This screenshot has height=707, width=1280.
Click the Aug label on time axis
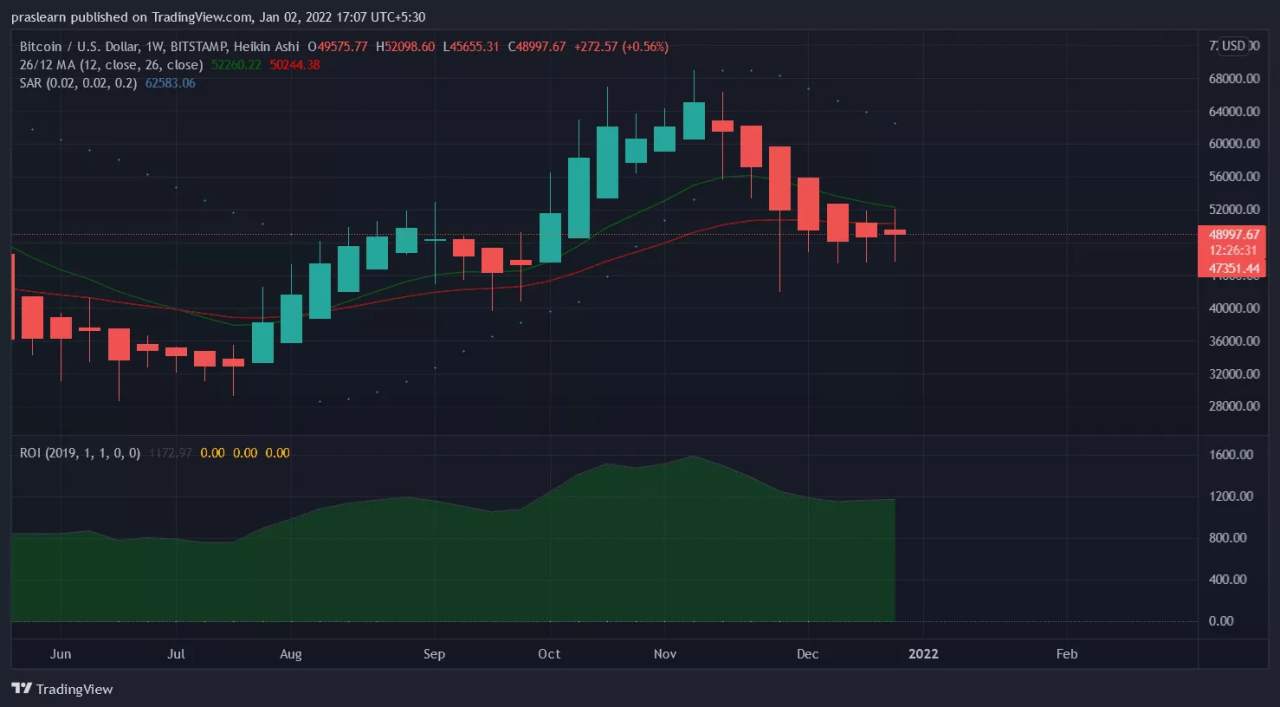point(291,654)
